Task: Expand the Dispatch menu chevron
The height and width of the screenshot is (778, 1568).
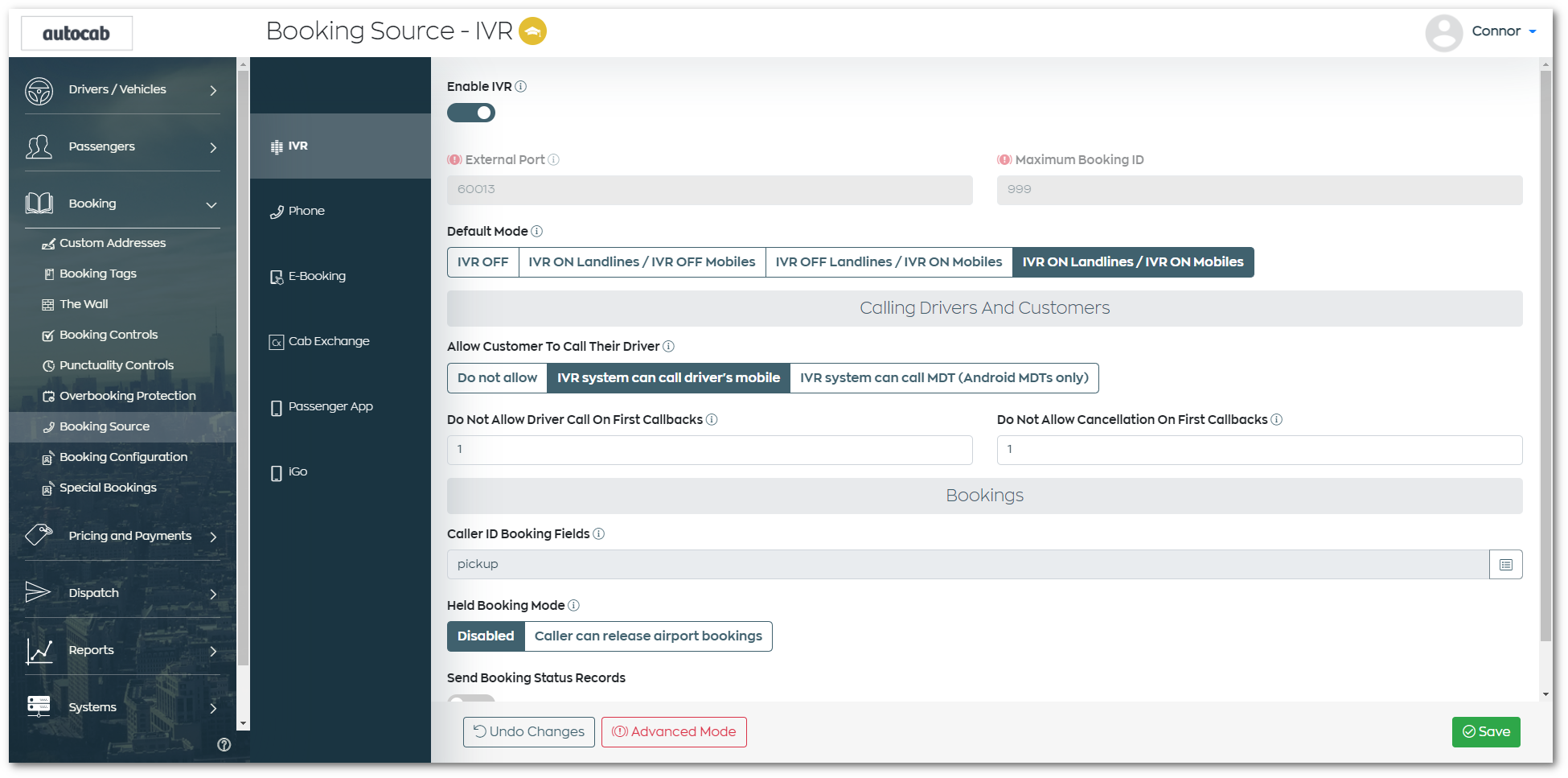Action: coord(213,594)
